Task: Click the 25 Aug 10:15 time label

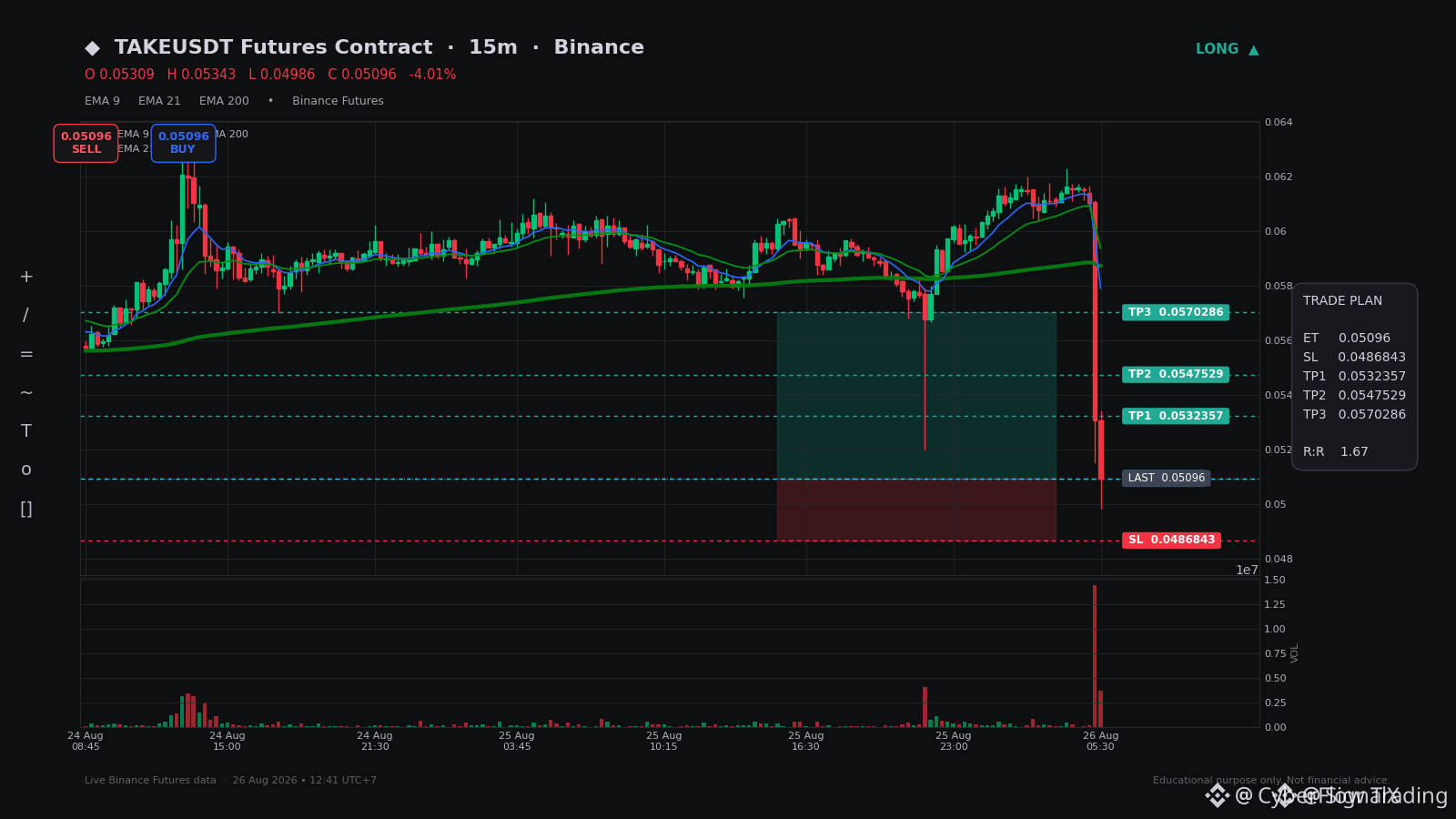Action: tap(664, 741)
